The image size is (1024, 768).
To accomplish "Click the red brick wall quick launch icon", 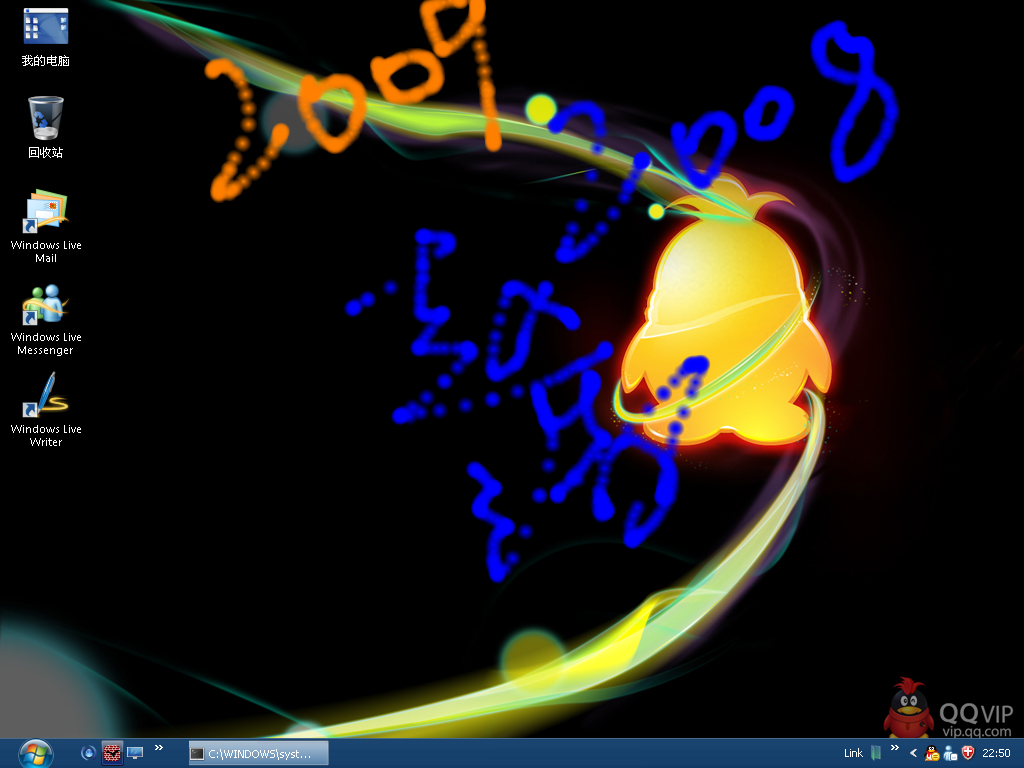I will 112,753.
